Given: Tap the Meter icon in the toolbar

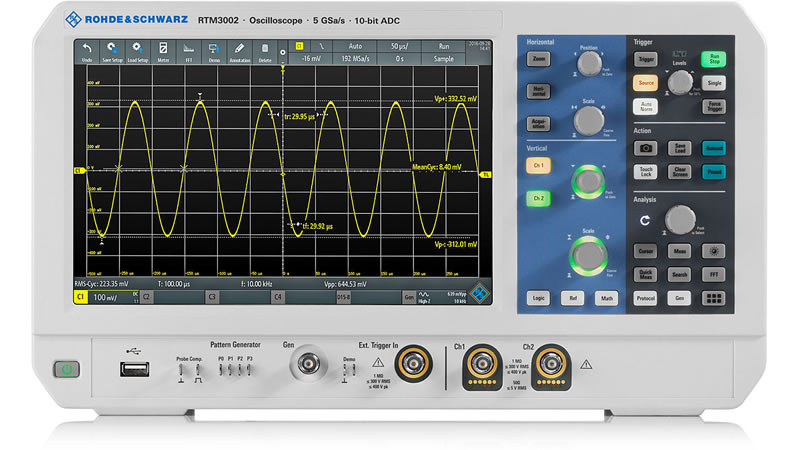Looking at the screenshot, I should coord(164,51).
